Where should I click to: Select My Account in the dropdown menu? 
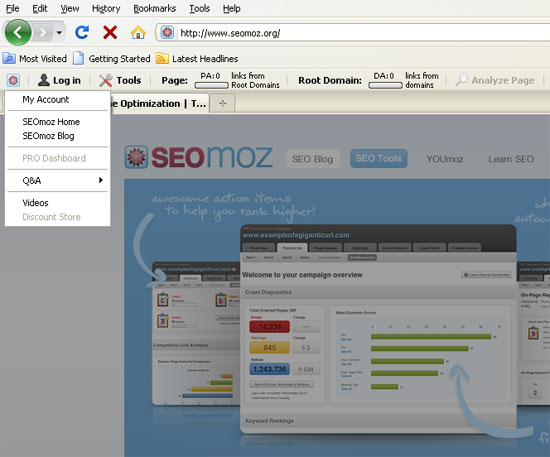(58, 100)
